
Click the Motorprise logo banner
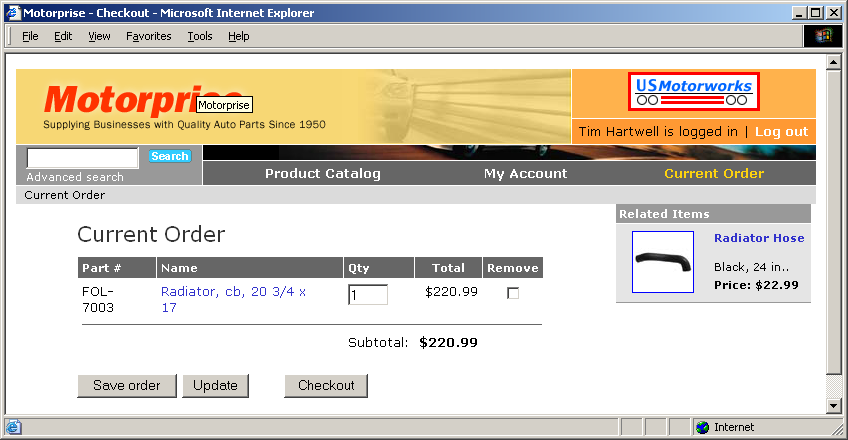point(293,106)
